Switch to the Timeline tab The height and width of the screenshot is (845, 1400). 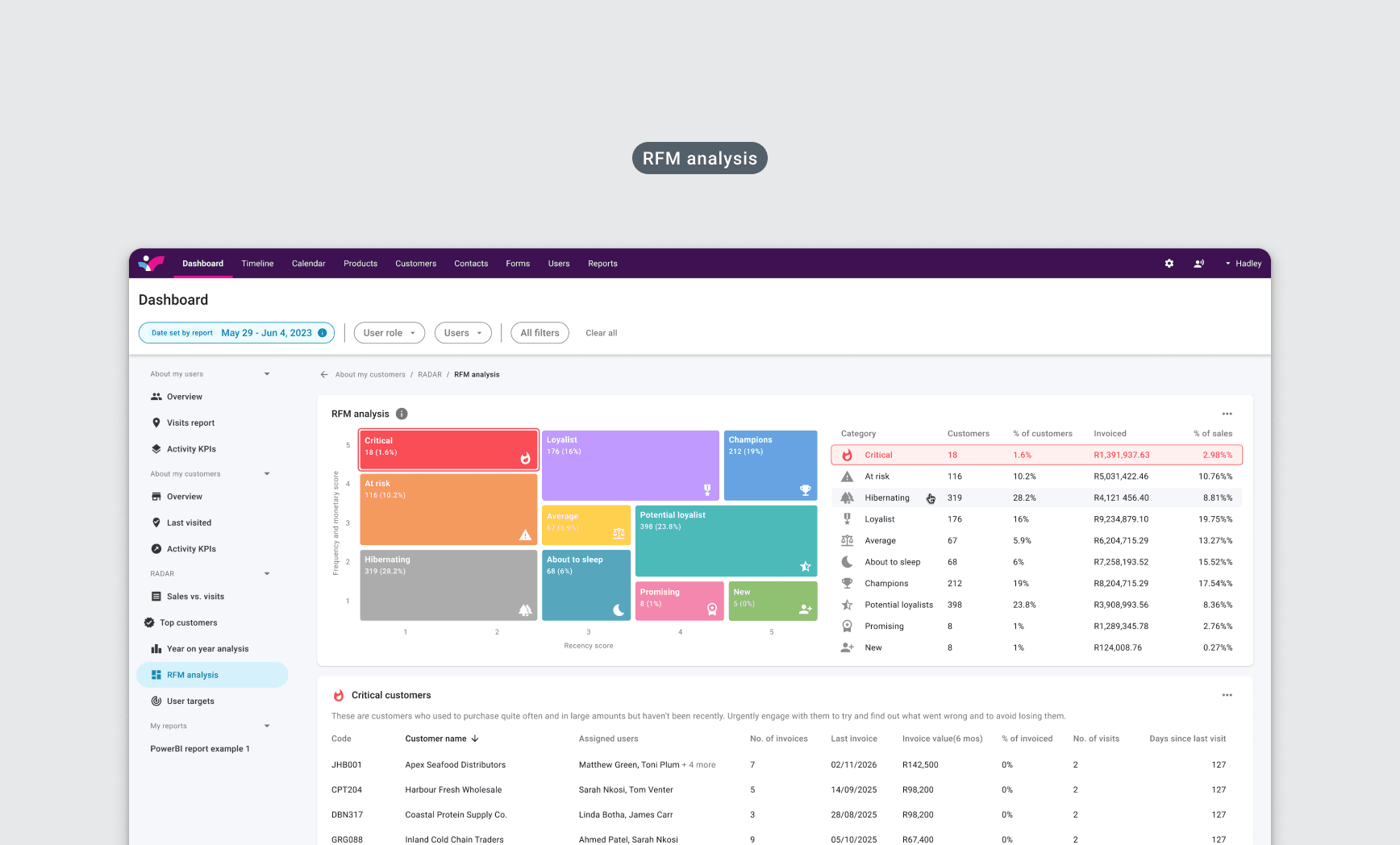click(x=257, y=264)
